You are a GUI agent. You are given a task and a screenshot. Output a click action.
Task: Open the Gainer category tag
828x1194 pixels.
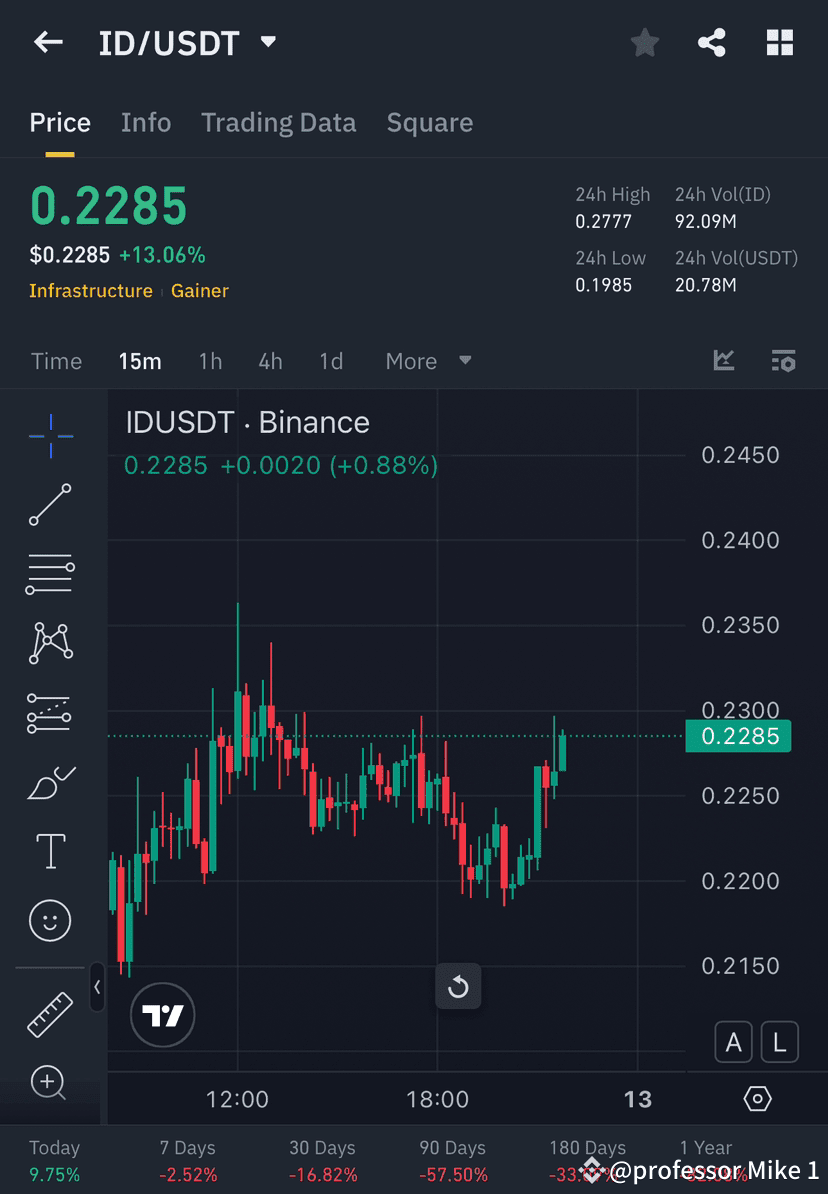tap(199, 291)
